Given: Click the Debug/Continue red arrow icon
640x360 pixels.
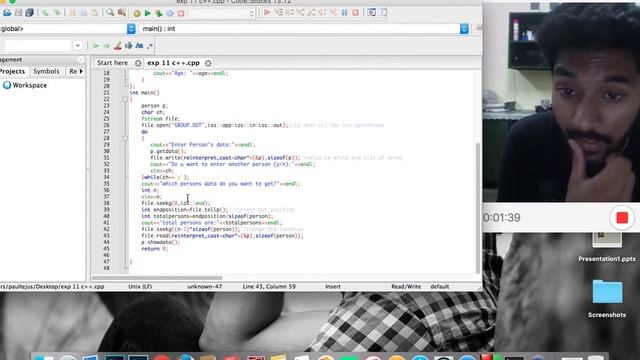Looking at the screenshot, I should 267,13.
